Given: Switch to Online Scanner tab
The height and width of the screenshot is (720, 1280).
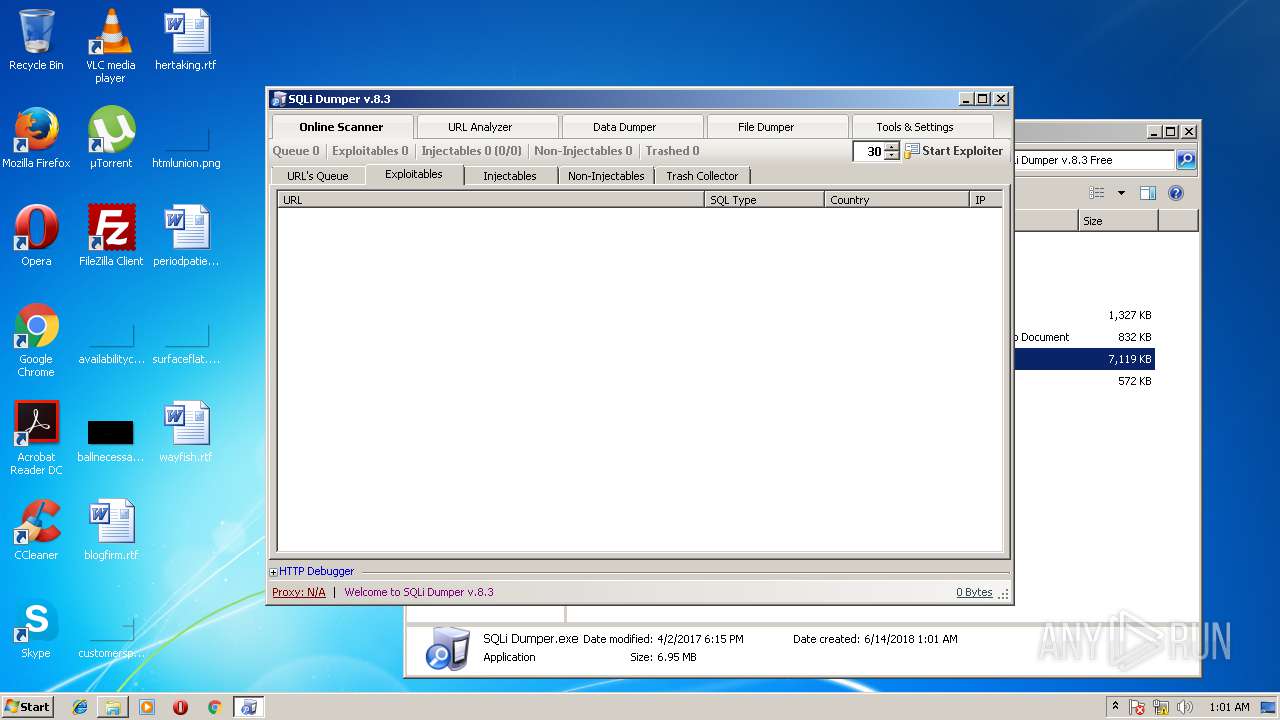Looking at the screenshot, I should [341, 127].
